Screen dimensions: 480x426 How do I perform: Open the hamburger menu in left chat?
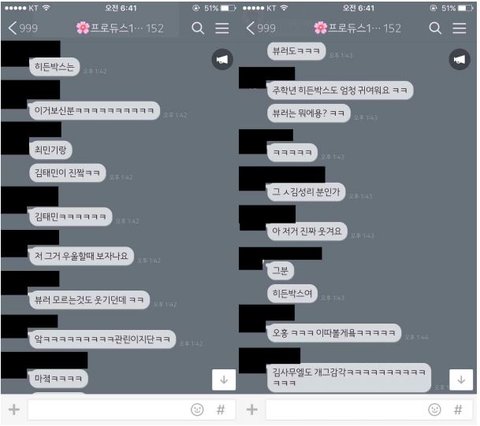coord(222,28)
